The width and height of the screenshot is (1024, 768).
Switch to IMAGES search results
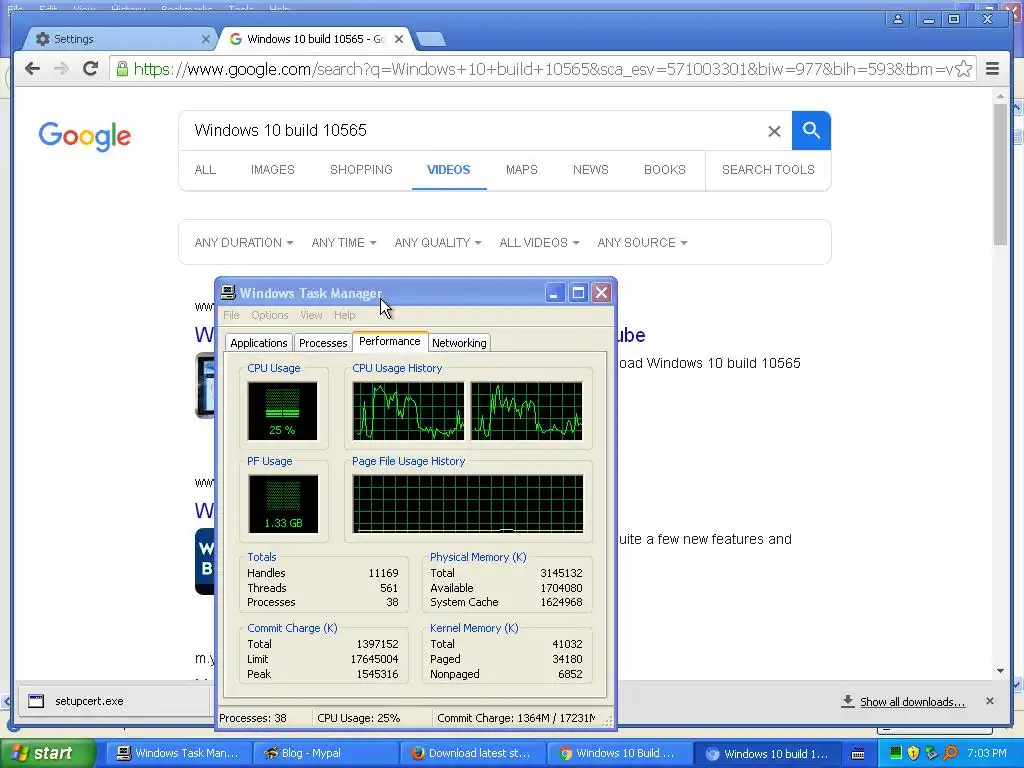[x=273, y=170]
